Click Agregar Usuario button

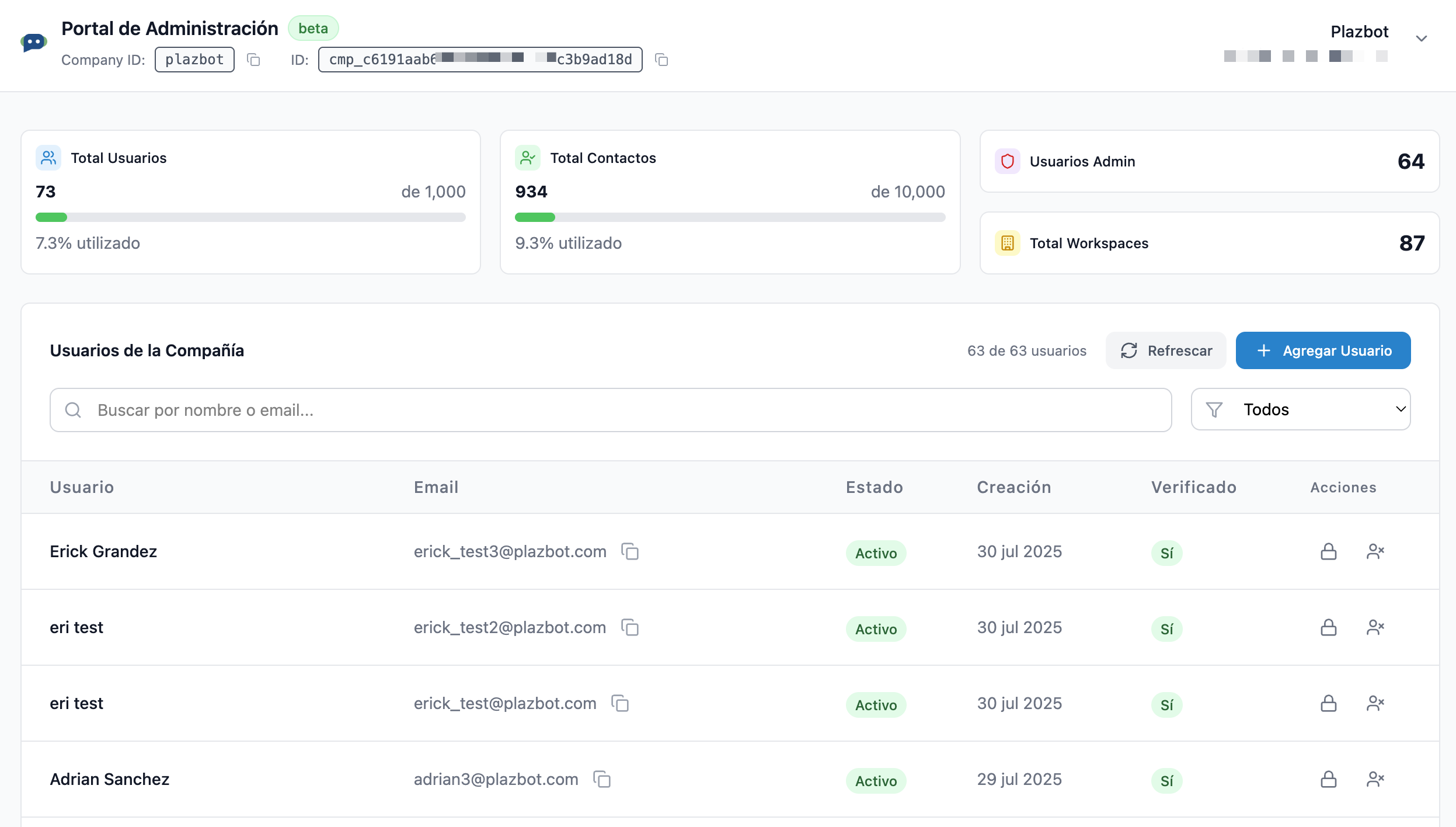[1323, 350]
